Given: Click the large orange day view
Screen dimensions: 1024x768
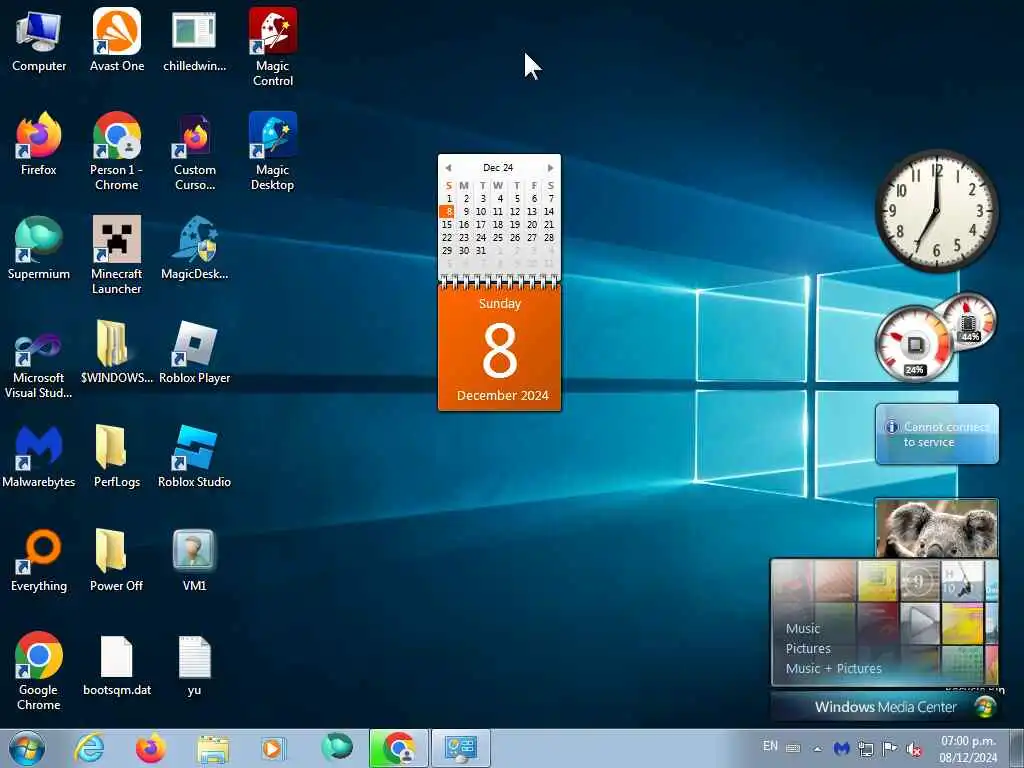Looking at the screenshot, I should click(x=500, y=349).
